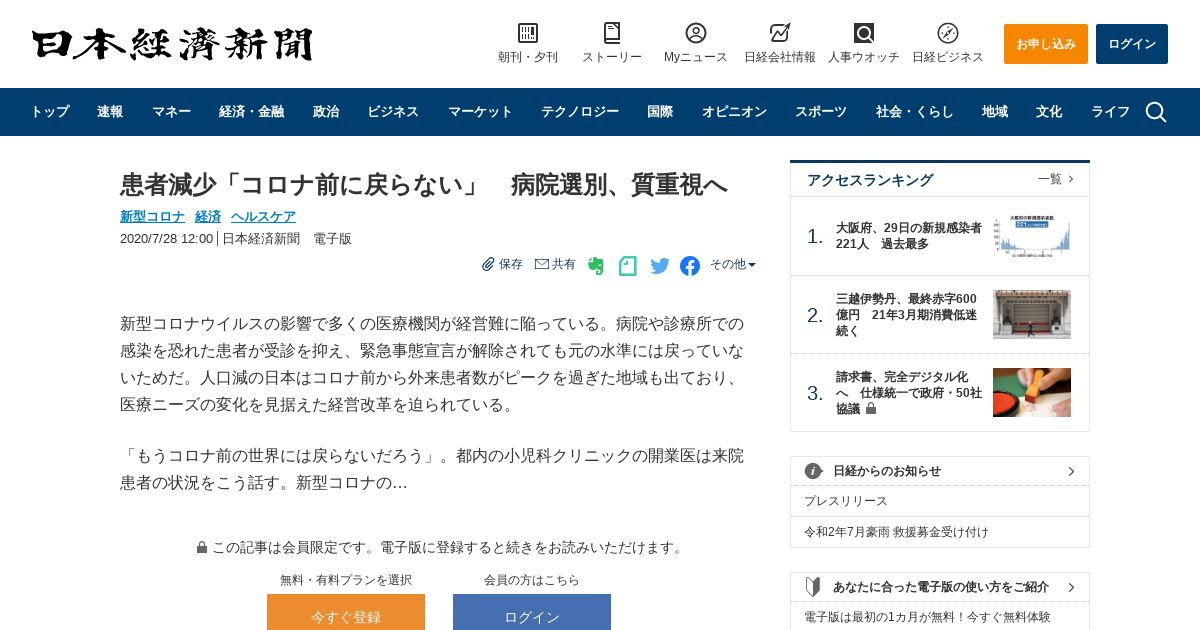
Task: Click the blue ログイン button below article
Action: click(x=532, y=612)
